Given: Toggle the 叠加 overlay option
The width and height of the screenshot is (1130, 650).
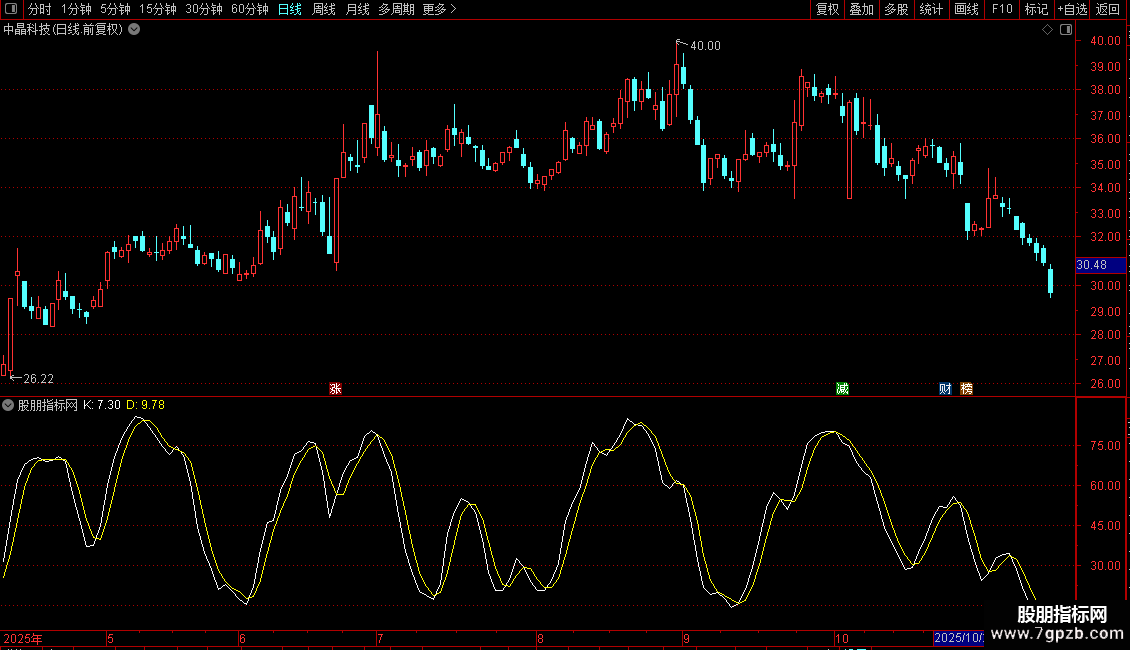Looking at the screenshot, I should point(861,9).
